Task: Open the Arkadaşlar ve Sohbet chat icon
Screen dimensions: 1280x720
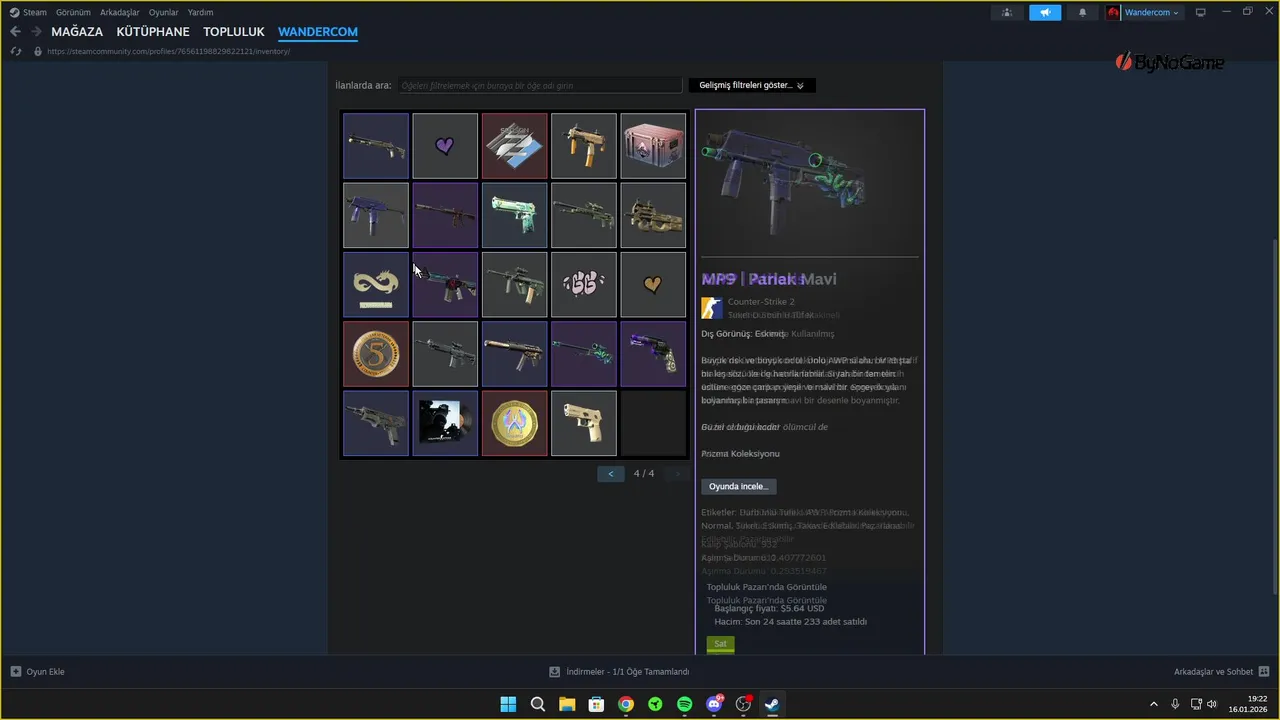Action: [x=1264, y=672]
